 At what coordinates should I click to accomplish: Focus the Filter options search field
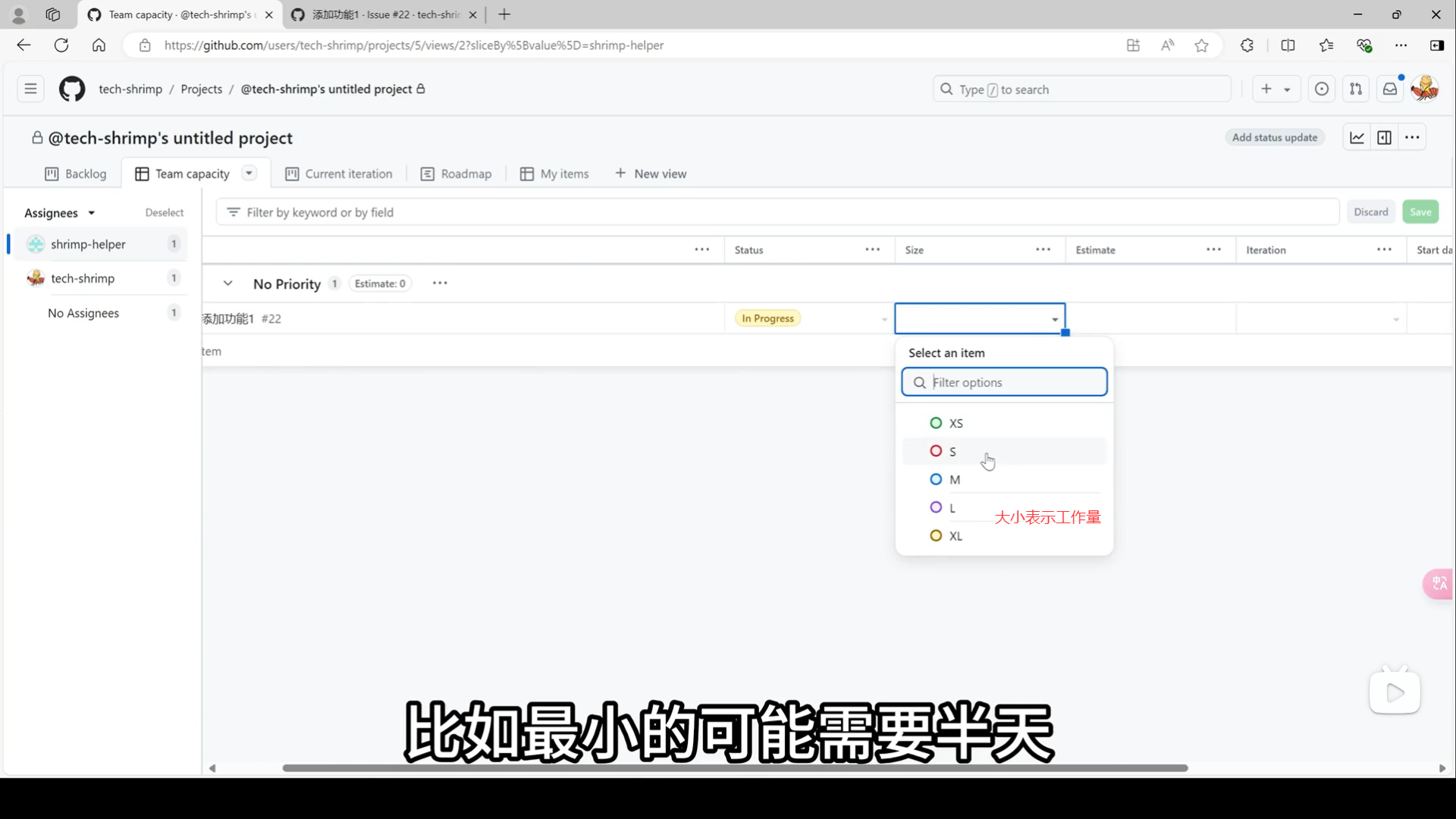coord(1013,382)
